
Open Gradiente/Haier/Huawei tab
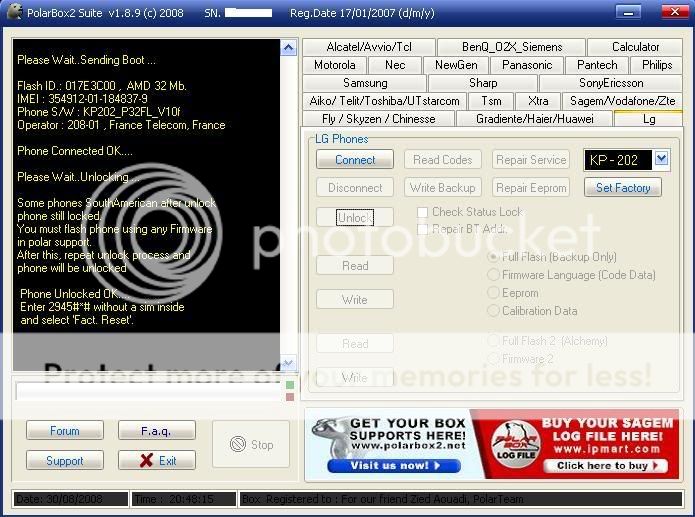(534, 119)
